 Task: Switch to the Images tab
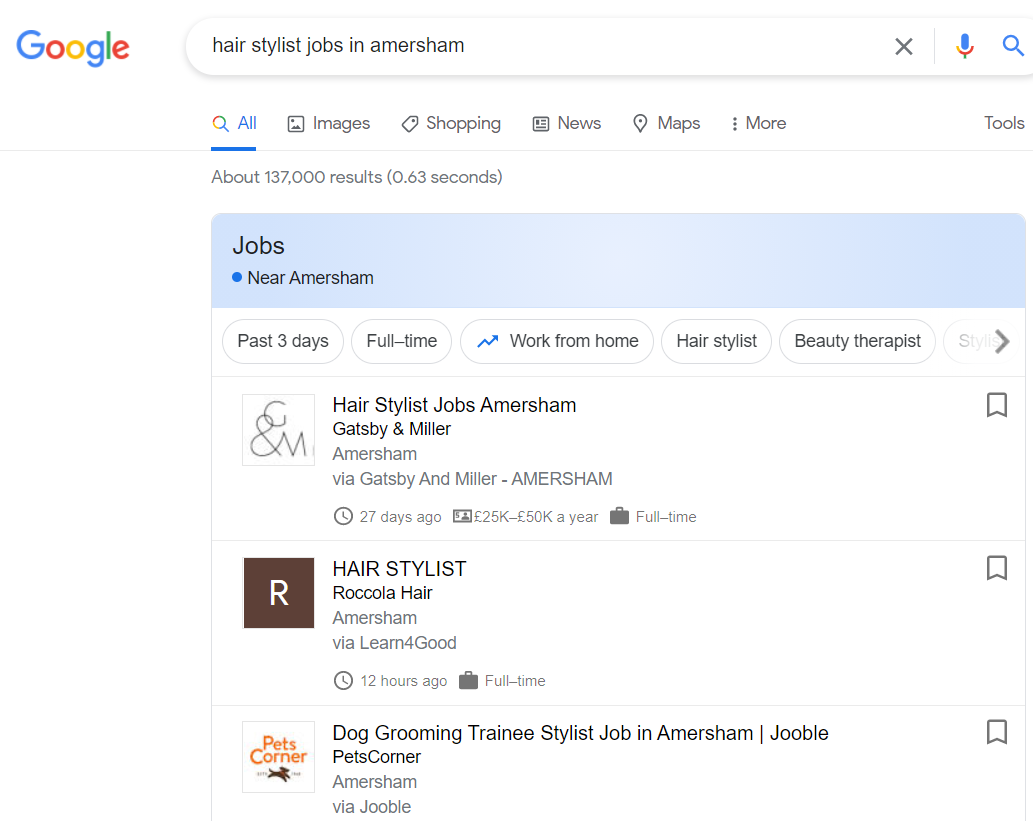coord(329,123)
